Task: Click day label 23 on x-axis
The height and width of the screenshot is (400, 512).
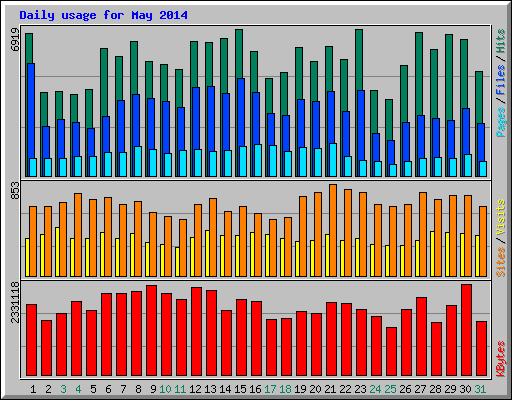Action: pos(360,389)
